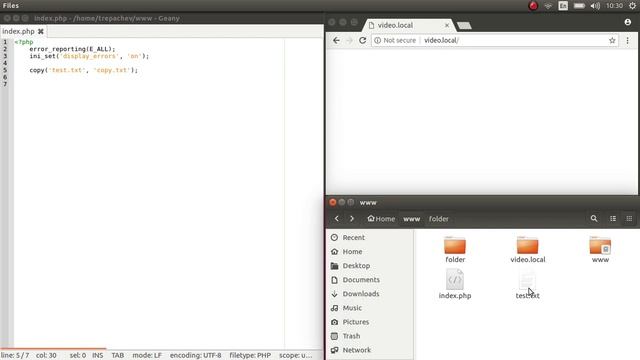
Task: Click the 'filetype: PHP' status entry
Action: click(250, 356)
